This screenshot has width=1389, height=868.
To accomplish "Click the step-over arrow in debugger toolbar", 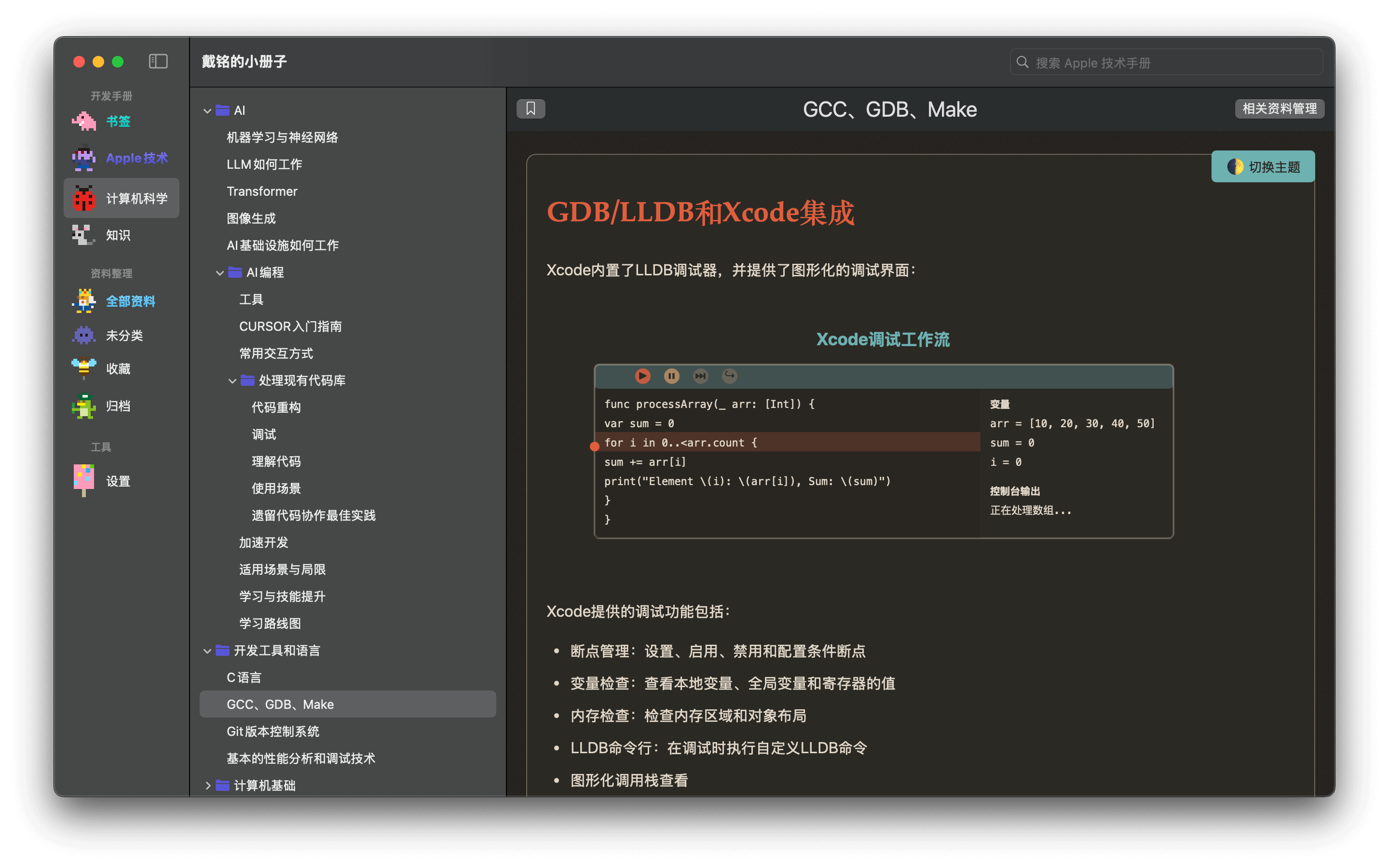I will click(730, 376).
